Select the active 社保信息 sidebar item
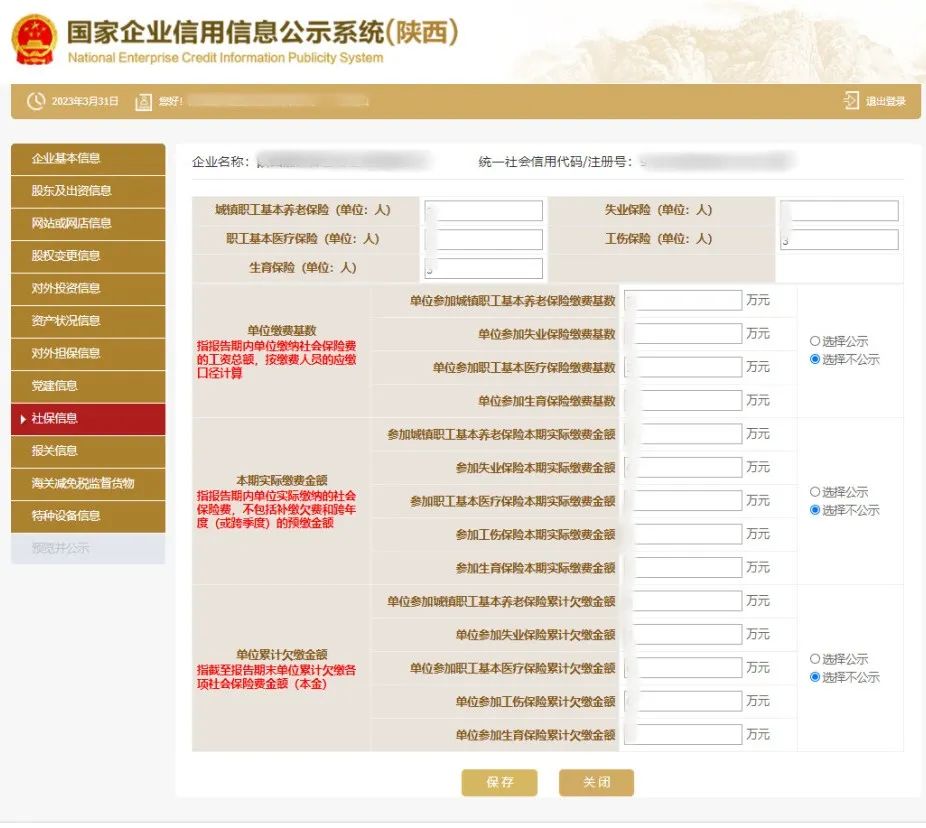Viewport: 926px width, 828px height. tap(88, 419)
